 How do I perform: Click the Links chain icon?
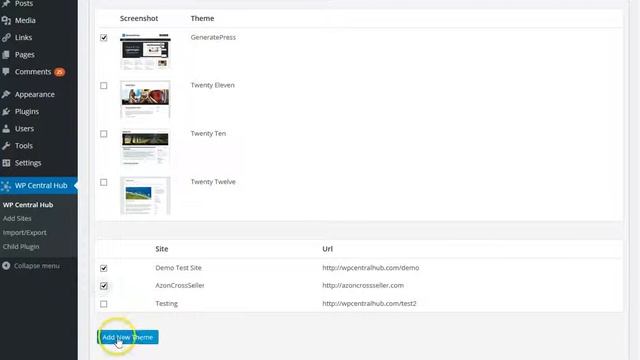[6, 38]
